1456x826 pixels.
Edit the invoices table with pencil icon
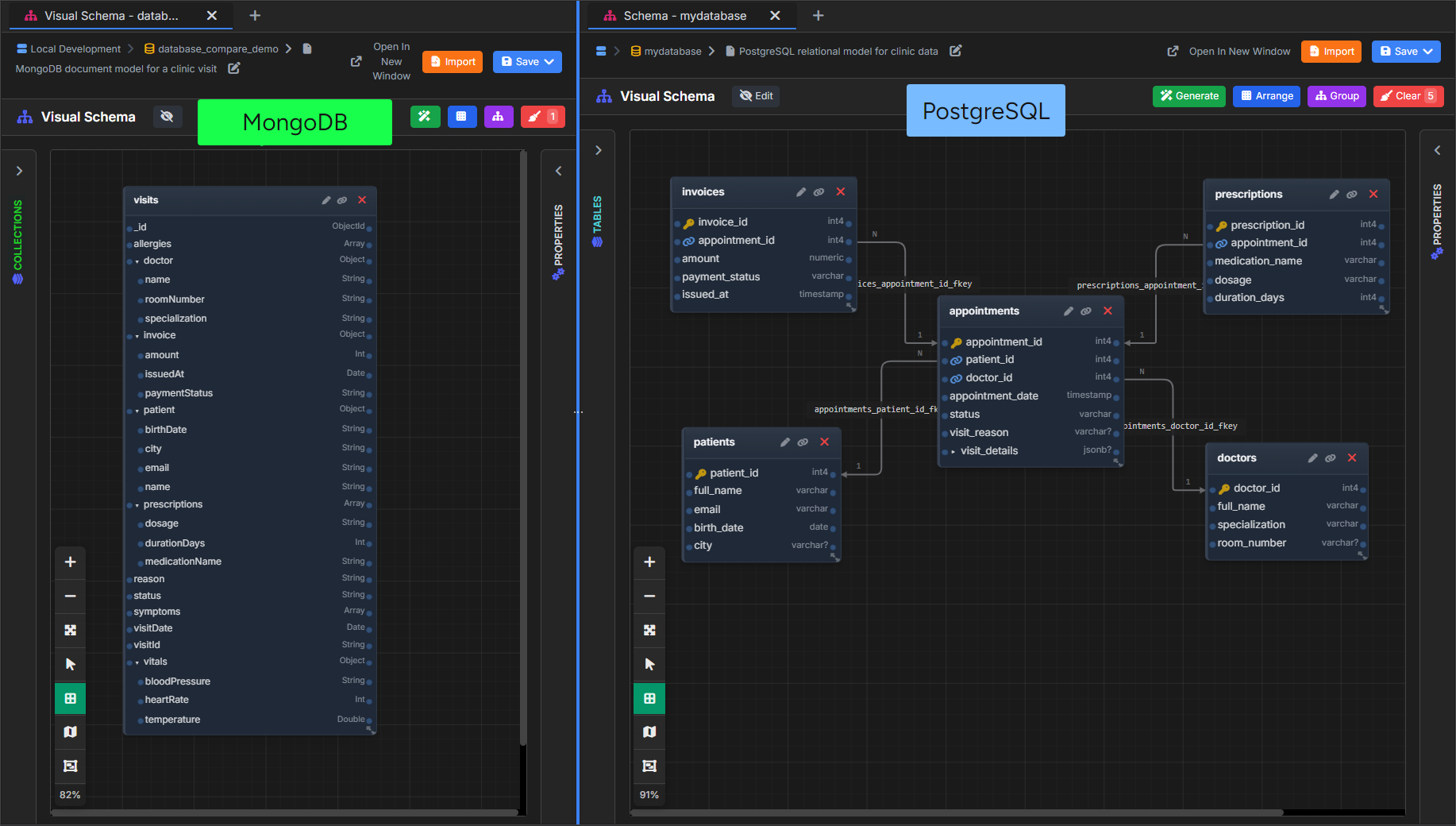tap(801, 192)
